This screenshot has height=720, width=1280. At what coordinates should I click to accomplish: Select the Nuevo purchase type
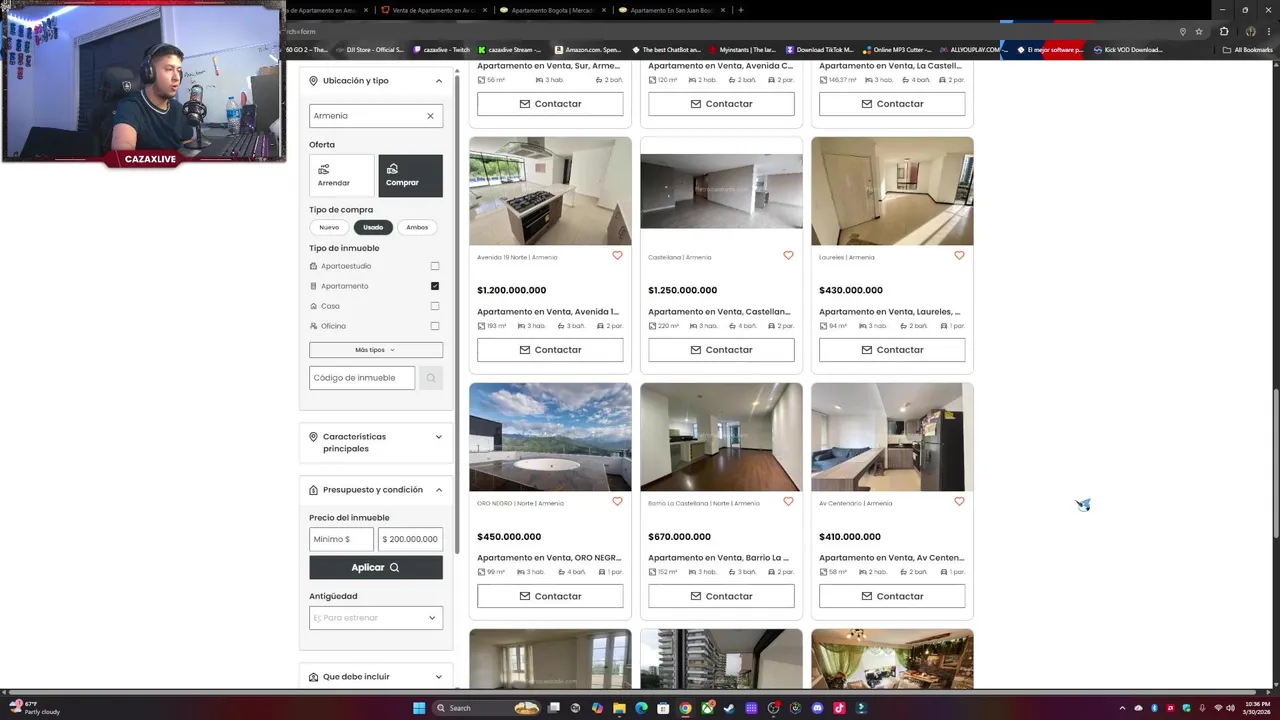pyautogui.click(x=329, y=227)
